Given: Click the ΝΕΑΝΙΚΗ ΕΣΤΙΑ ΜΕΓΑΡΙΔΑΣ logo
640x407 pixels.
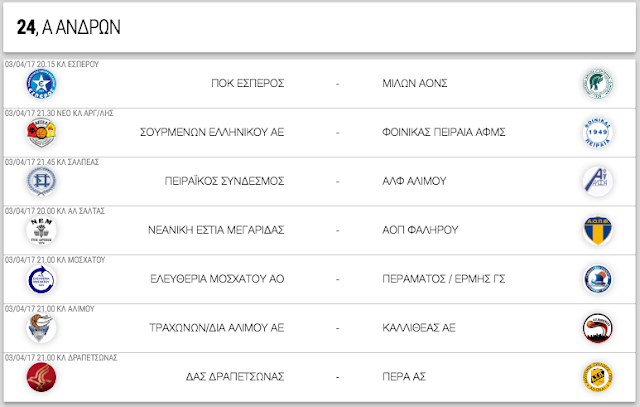Looking at the screenshot, I should 41,231.
